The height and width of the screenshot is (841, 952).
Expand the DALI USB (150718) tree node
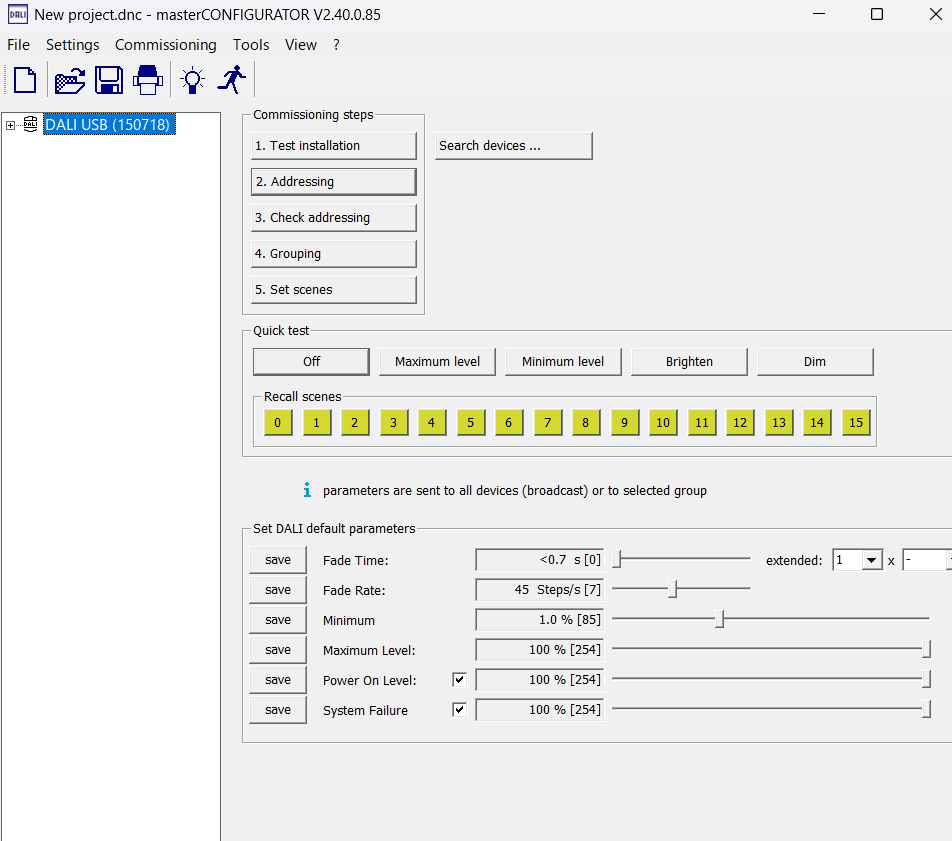coord(10,125)
